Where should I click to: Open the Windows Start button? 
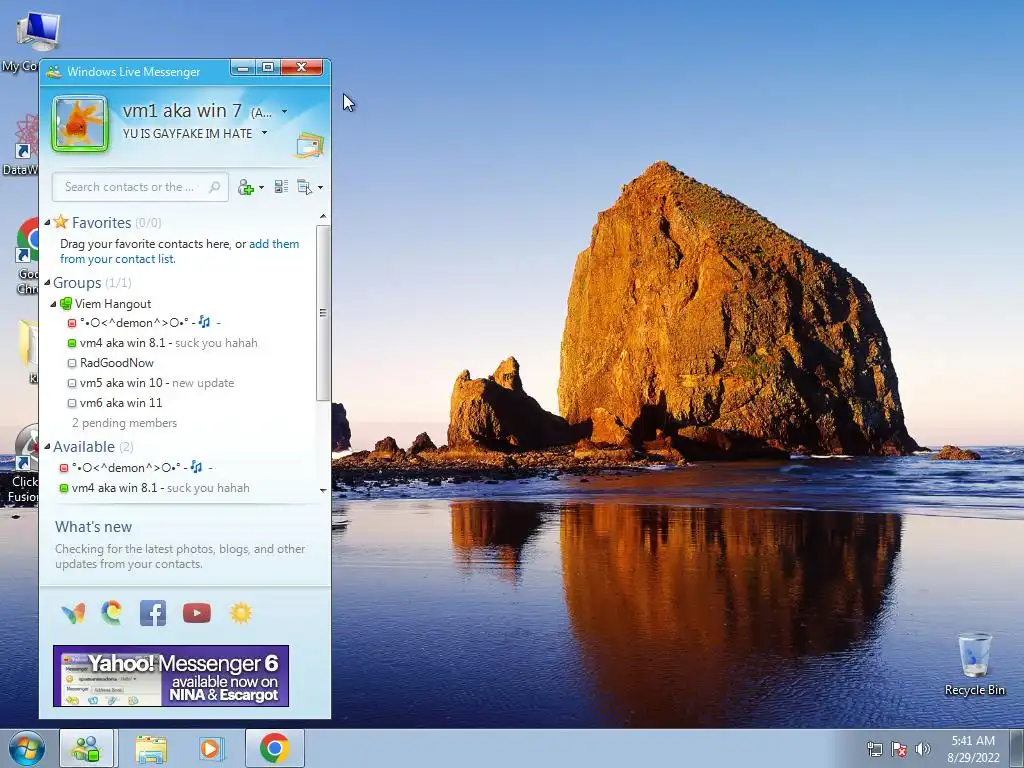pyautogui.click(x=27, y=749)
